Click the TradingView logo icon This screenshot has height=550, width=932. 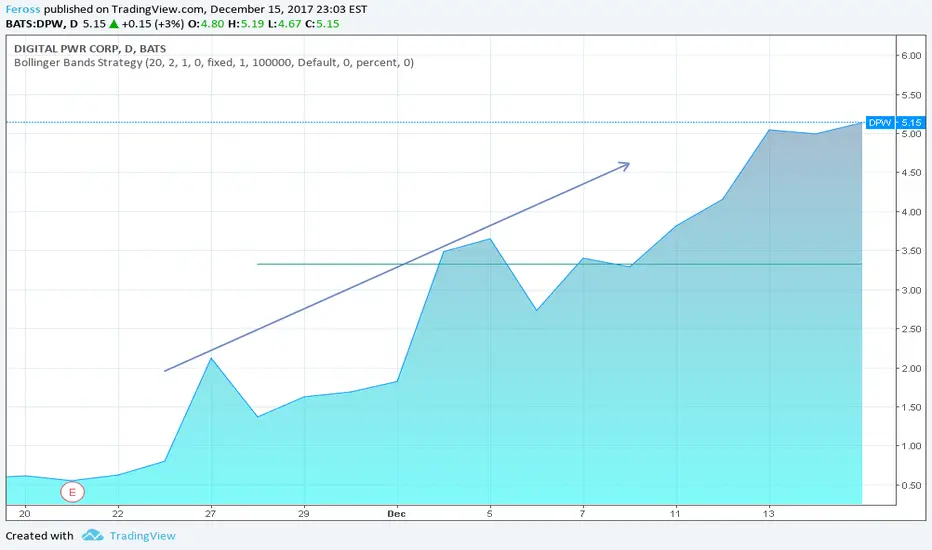coord(93,535)
